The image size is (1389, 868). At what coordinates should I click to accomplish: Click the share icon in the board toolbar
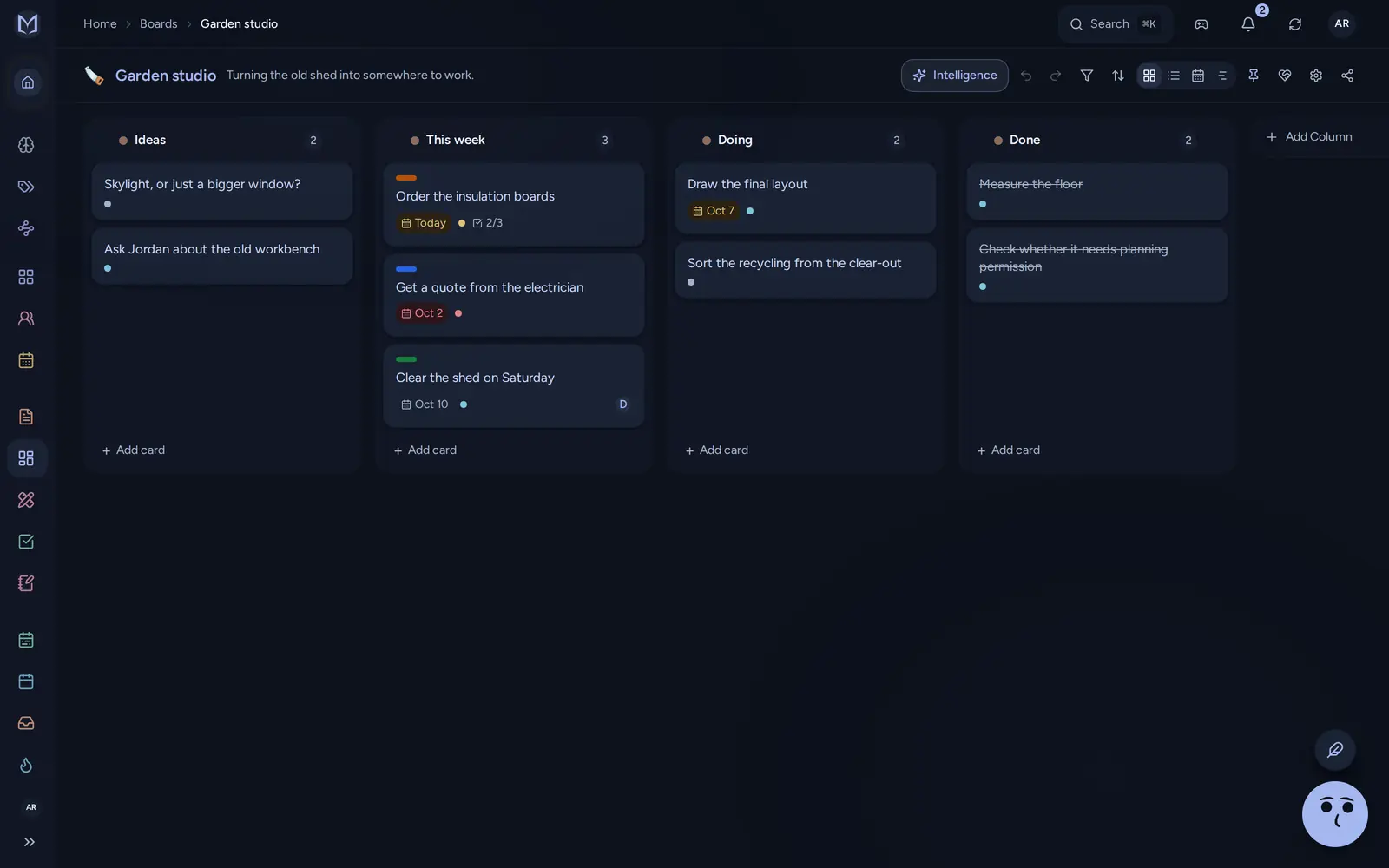tap(1346, 76)
